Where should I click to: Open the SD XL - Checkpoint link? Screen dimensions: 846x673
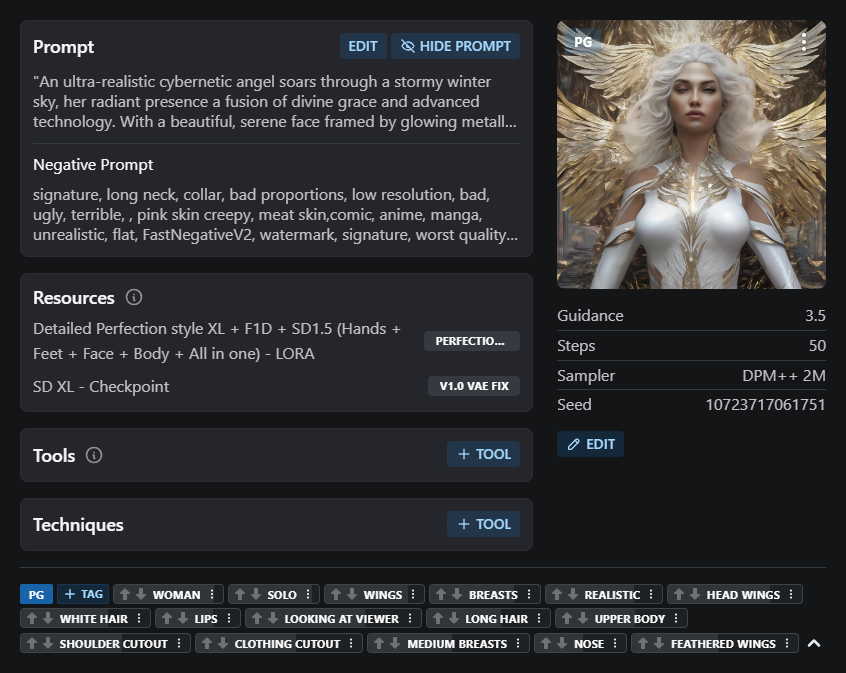point(101,387)
